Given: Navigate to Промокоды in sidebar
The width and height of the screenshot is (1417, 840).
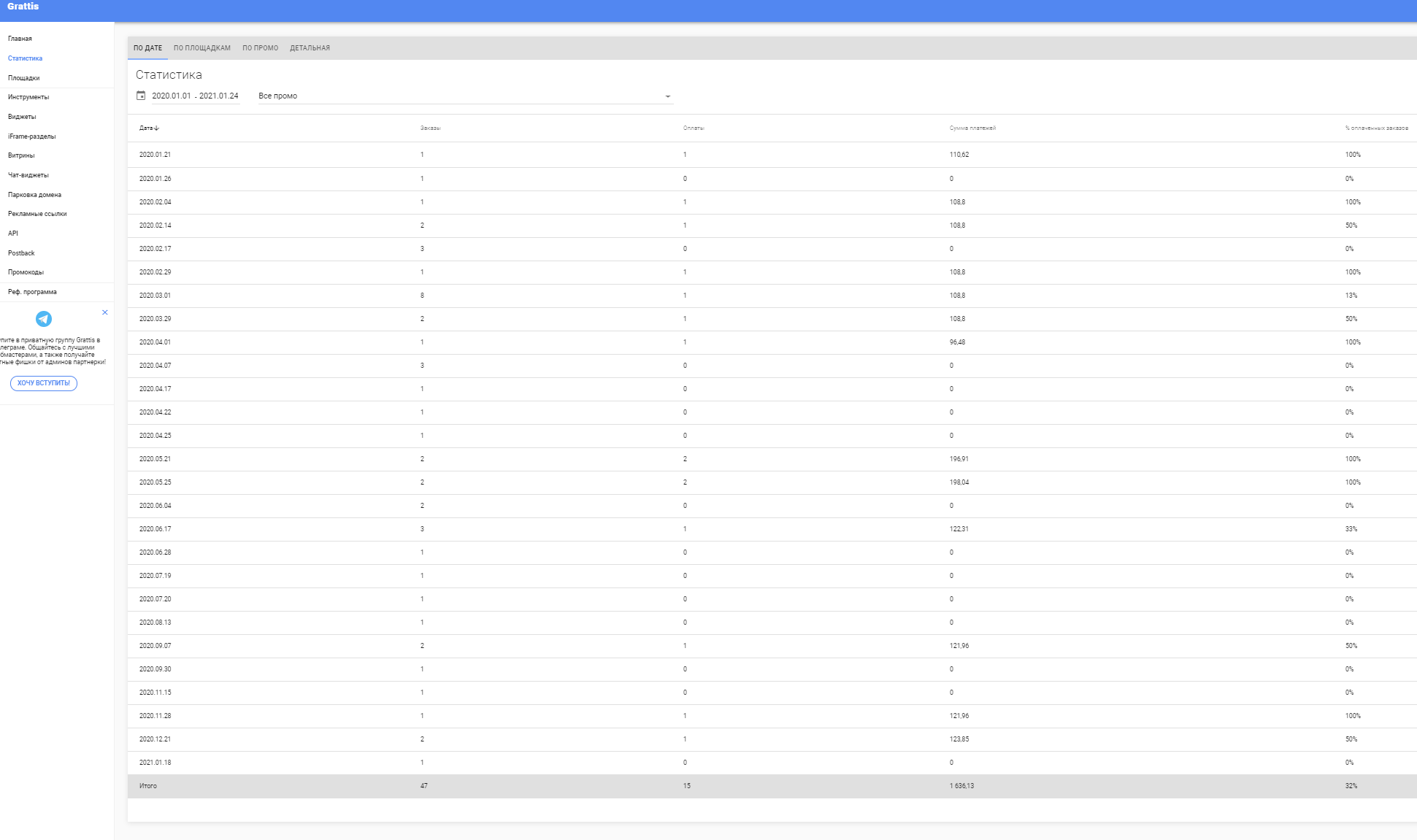Looking at the screenshot, I should coord(26,272).
